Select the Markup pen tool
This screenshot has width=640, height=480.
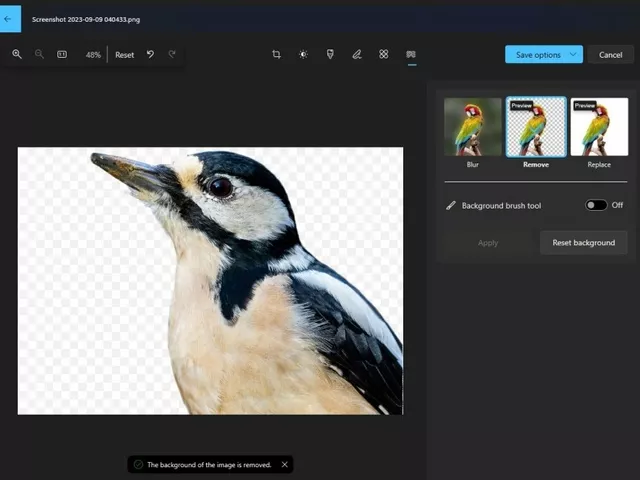[357, 54]
